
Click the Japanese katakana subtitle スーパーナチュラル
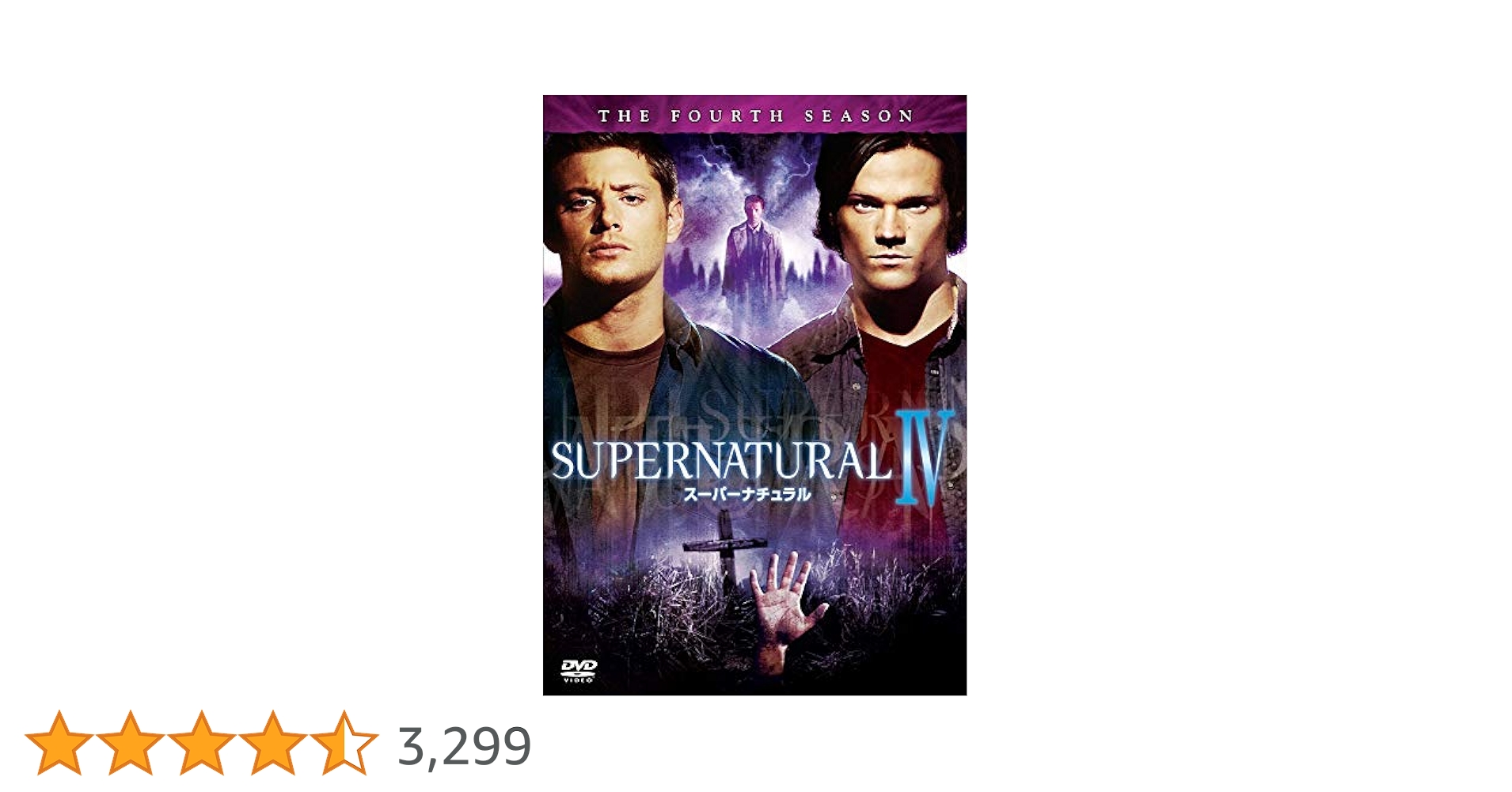(x=747, y=495)
